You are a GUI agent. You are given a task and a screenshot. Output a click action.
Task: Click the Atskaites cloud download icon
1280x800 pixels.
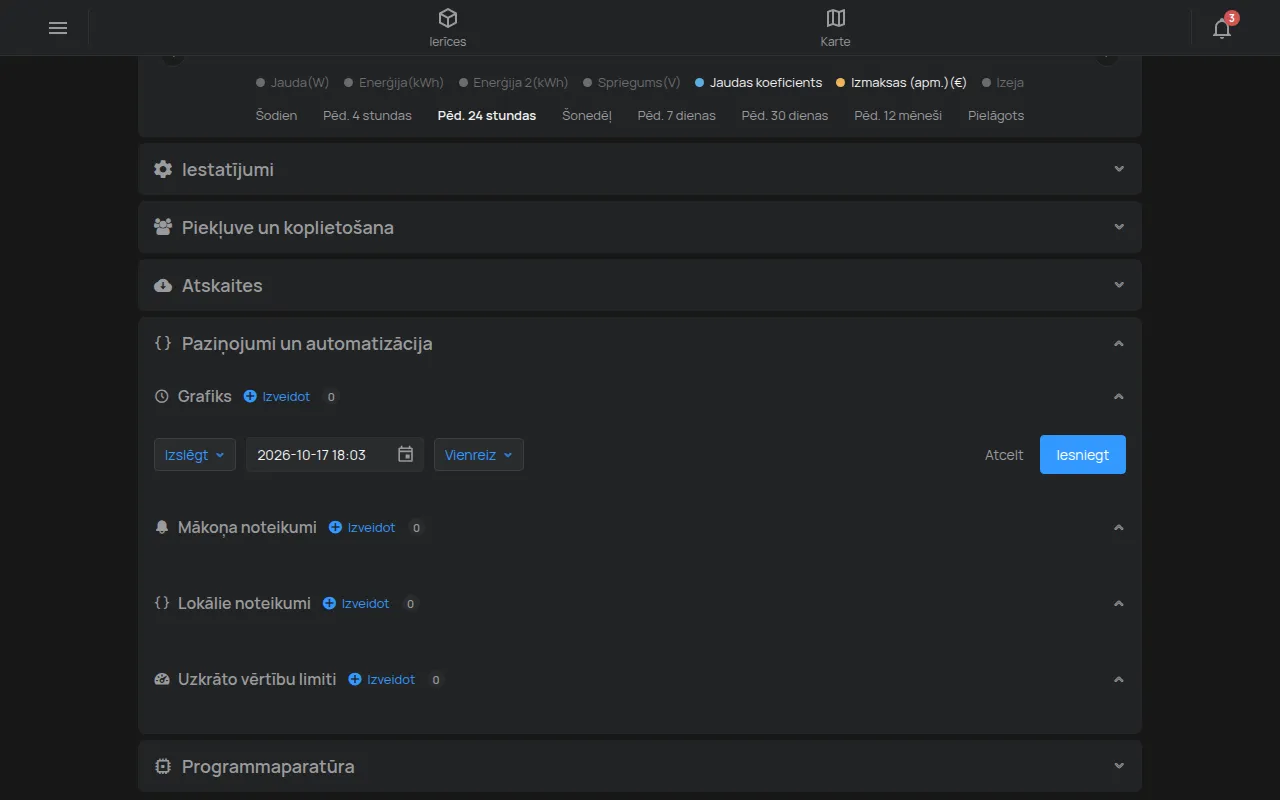point(163,286)
